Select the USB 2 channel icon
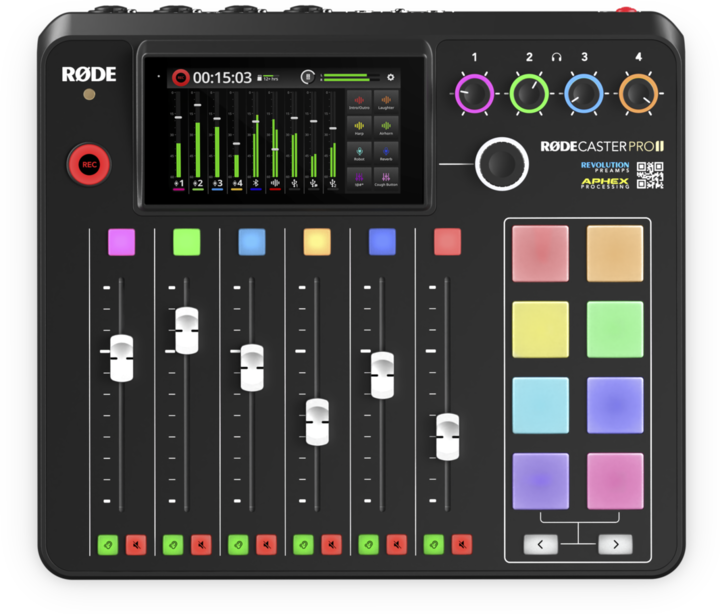Screen dimensions: 720x614 click(x=333, y=184)
